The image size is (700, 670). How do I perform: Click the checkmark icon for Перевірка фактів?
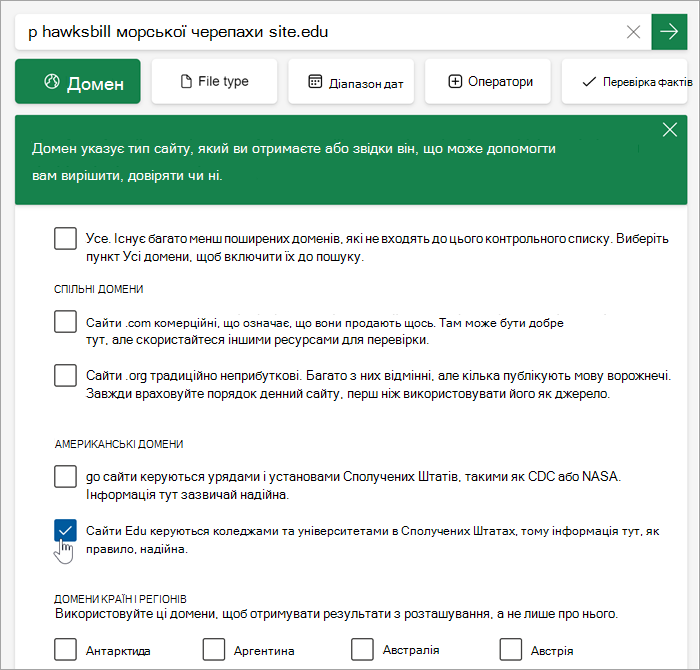point(589,82)
